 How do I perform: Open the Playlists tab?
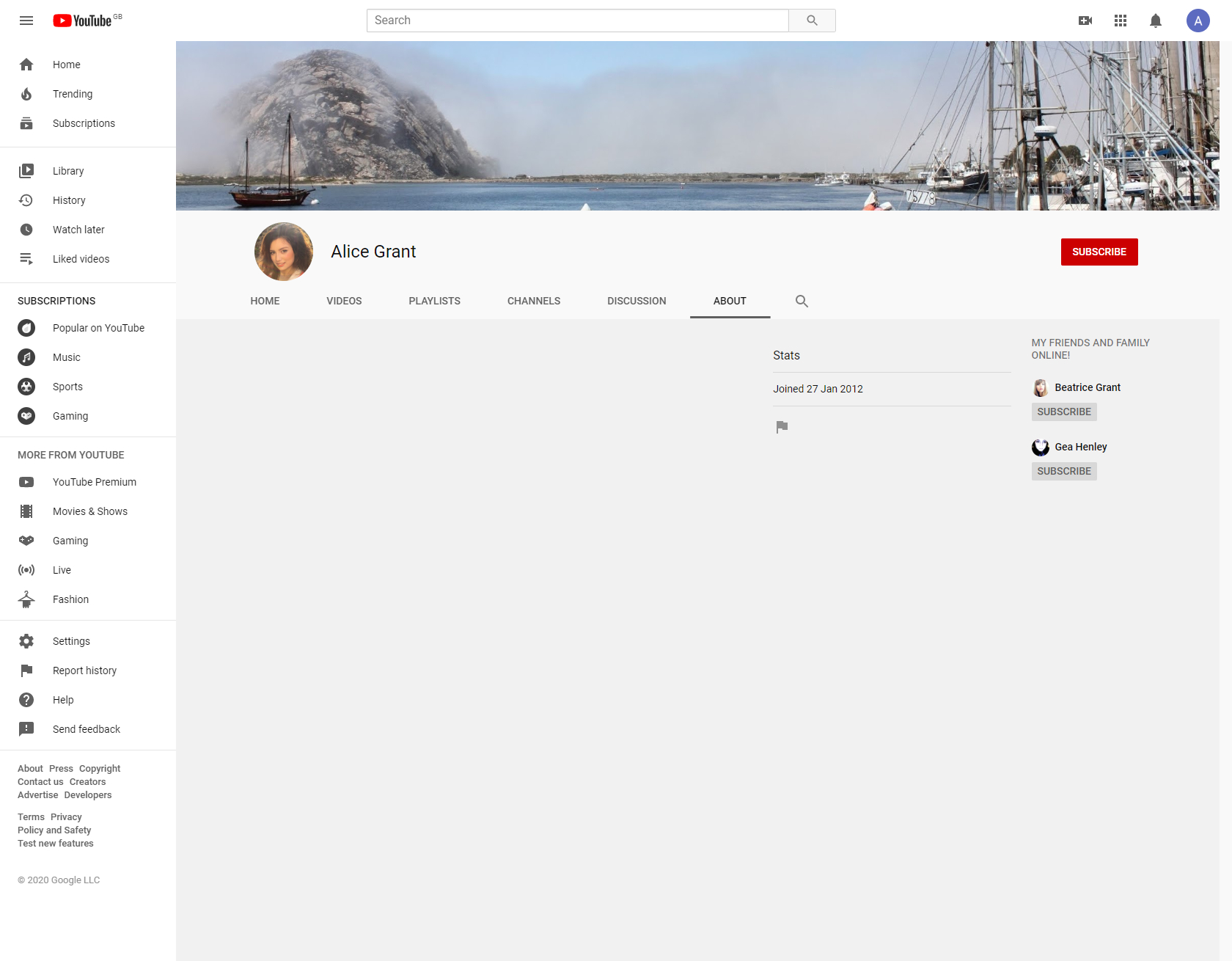point(434,301)
